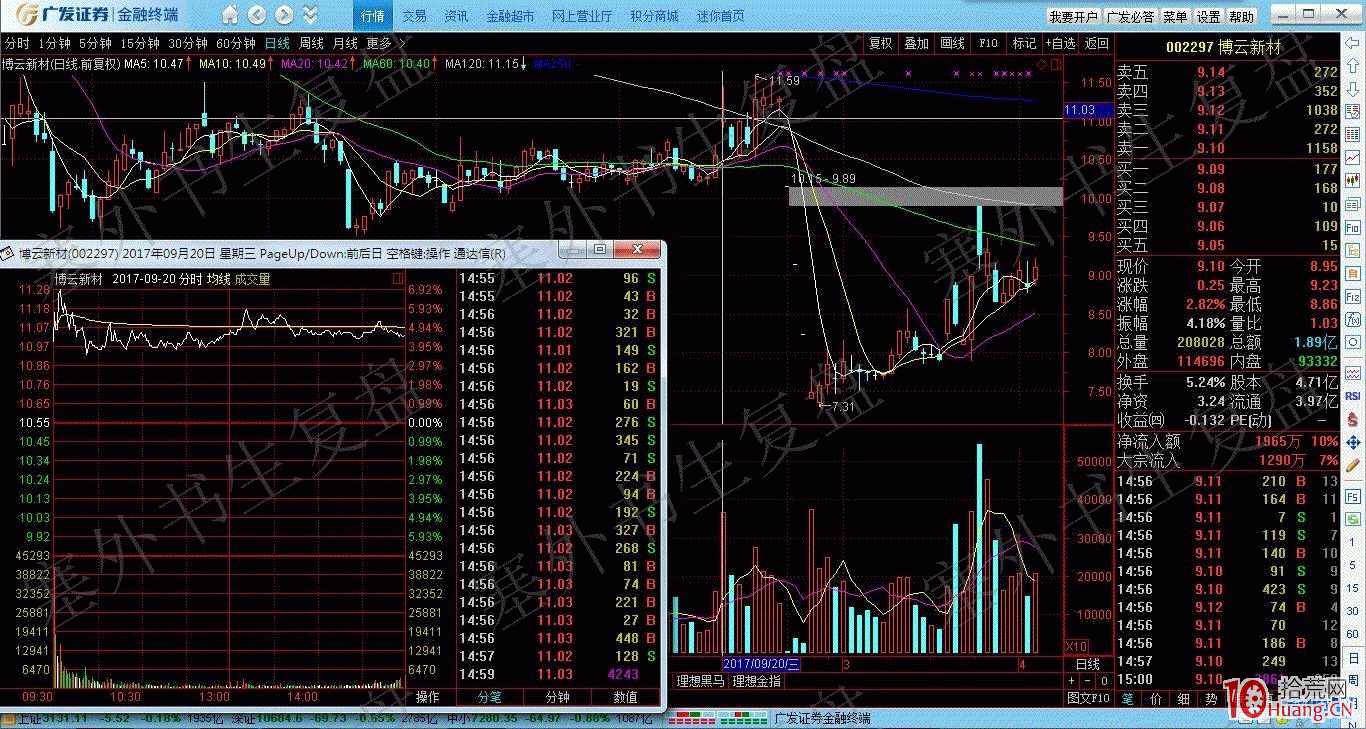The image size is (1366, 729).
Task: Switch to 笔 tab in quote panel
Action: click(1129, 697)
